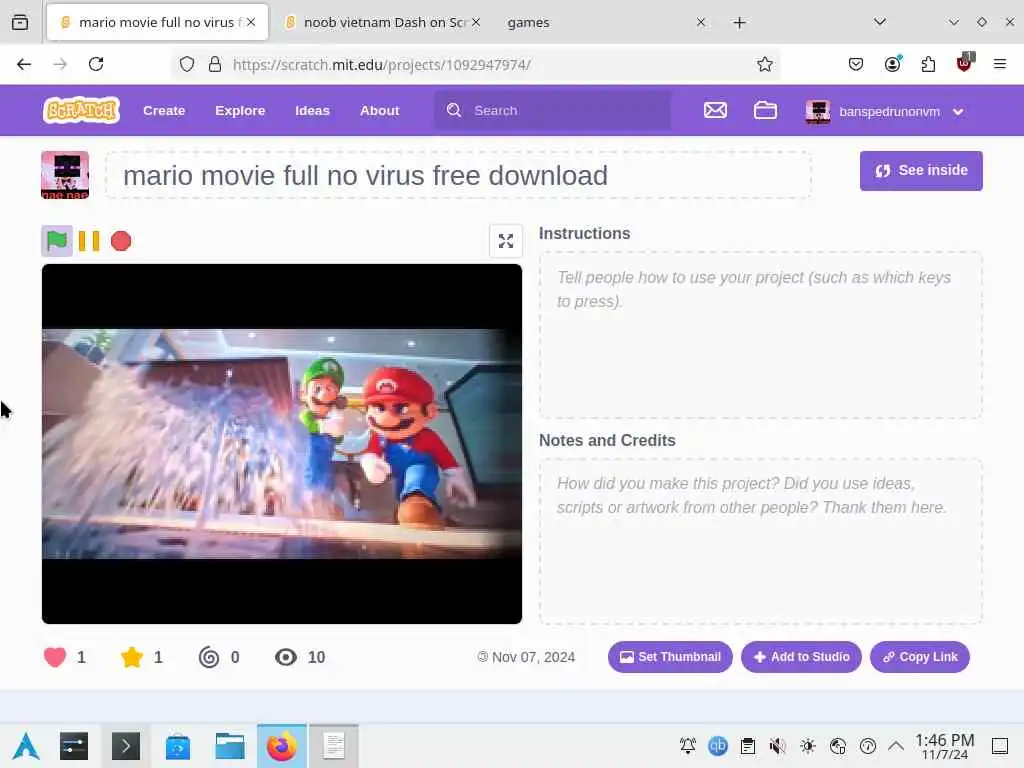Image resolution: width=1024 pixels, height=768 pixels.
Task: Expand the banspedrunonvm account menu
Action: click(x=885, y=111)
